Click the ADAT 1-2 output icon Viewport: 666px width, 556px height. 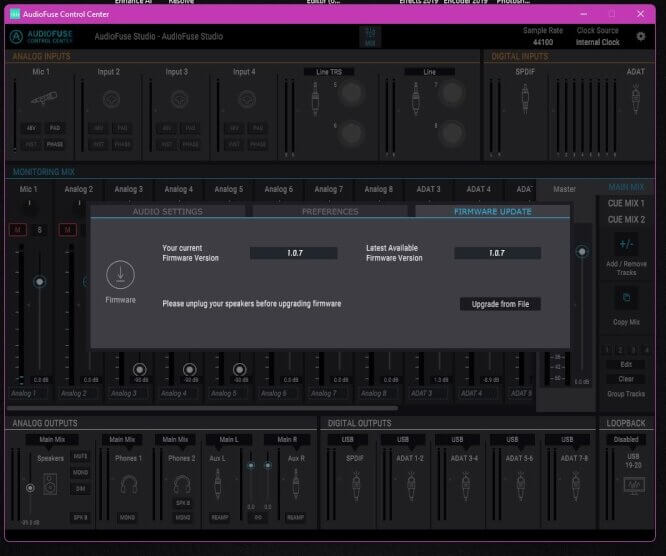click(x=411, y=486)
